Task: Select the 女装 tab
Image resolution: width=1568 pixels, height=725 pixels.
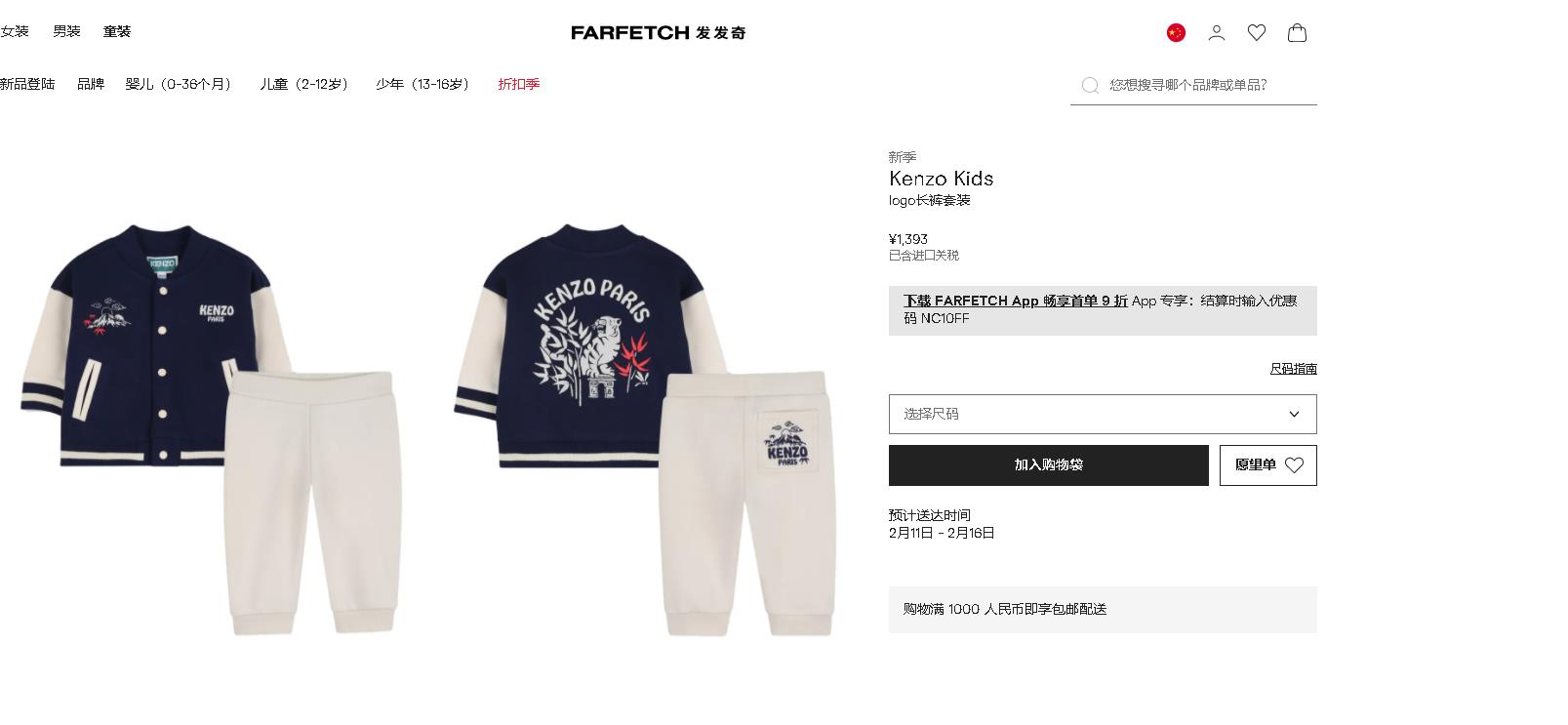Action: pos(15,31)
